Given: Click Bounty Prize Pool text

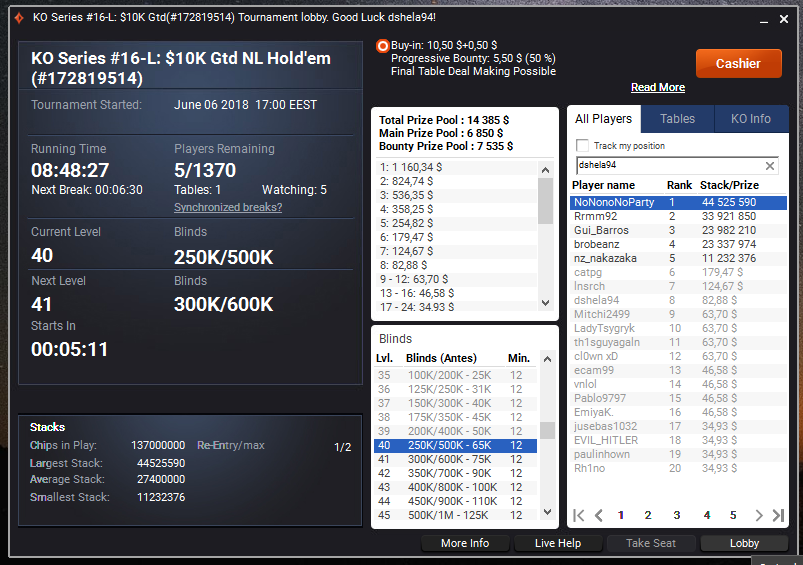Looking at the screenshot, I should [x=446, y=147].
